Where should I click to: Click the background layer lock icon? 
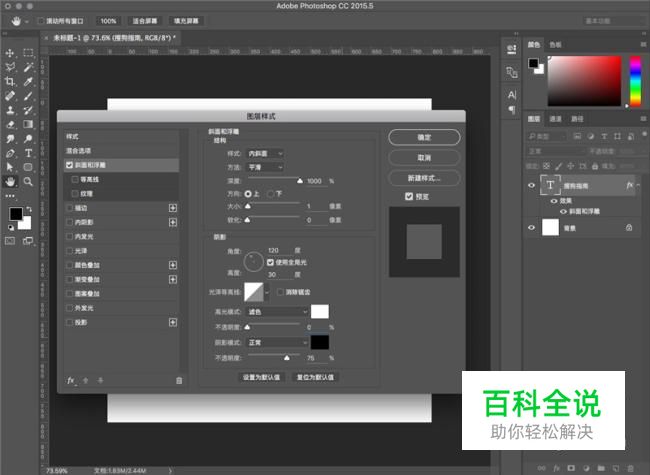click(x=629, y=228)
